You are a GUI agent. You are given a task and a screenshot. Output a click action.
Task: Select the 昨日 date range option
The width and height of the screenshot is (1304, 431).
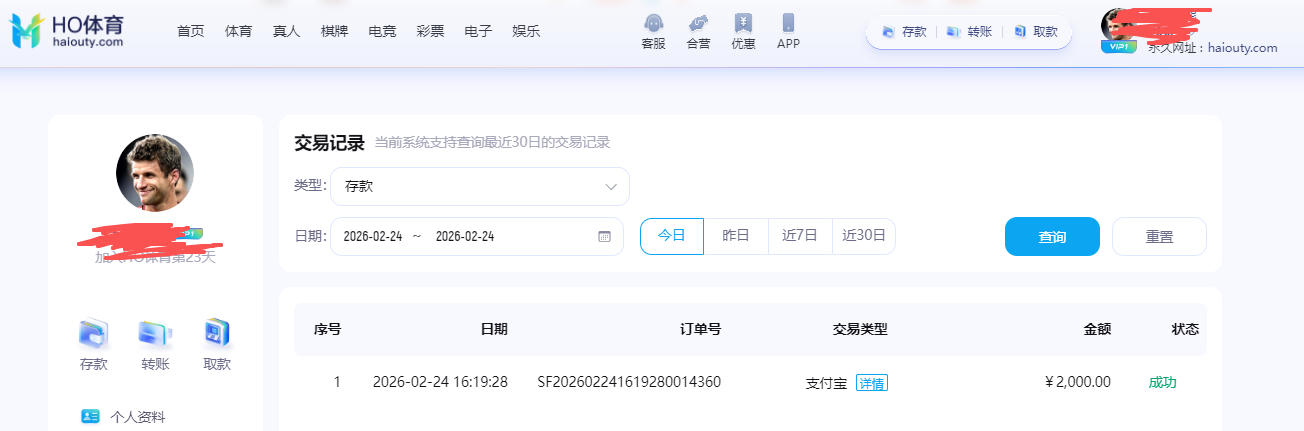point(736,236)
